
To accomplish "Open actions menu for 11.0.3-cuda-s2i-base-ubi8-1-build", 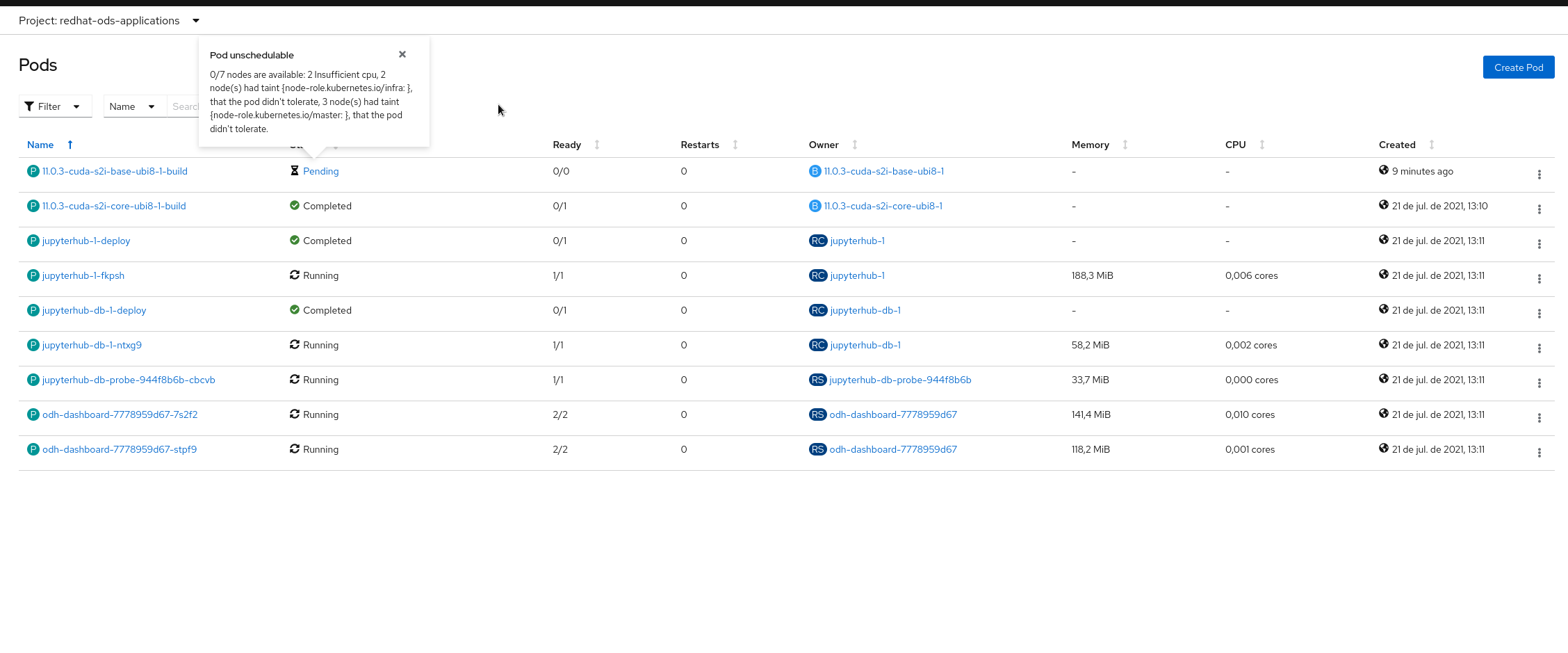I will 1539,175.
